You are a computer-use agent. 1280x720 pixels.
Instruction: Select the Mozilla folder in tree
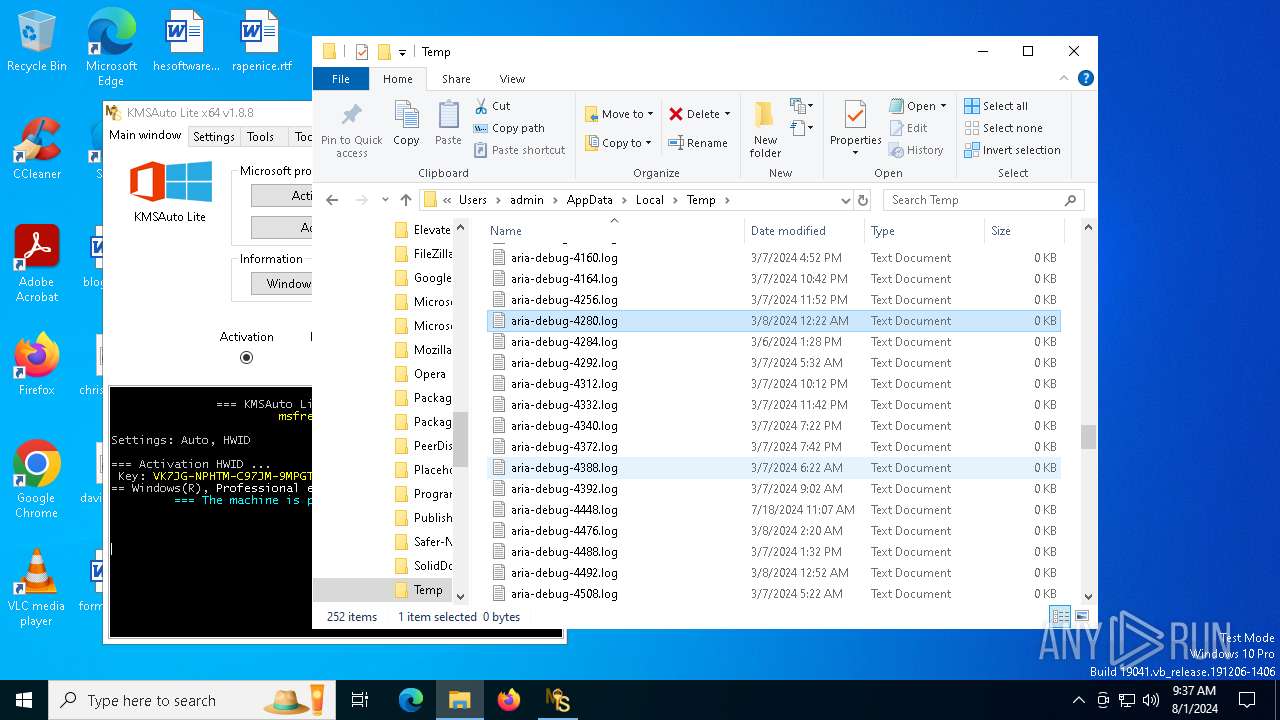click(x=422, y=350)
